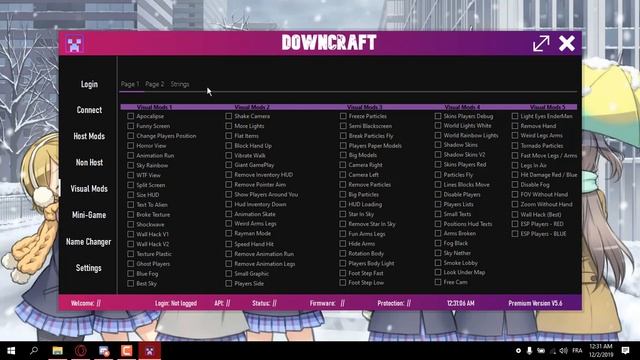640x360 pixels.
Task: Check the Hide Arms option
Action: tap(343, 244)
